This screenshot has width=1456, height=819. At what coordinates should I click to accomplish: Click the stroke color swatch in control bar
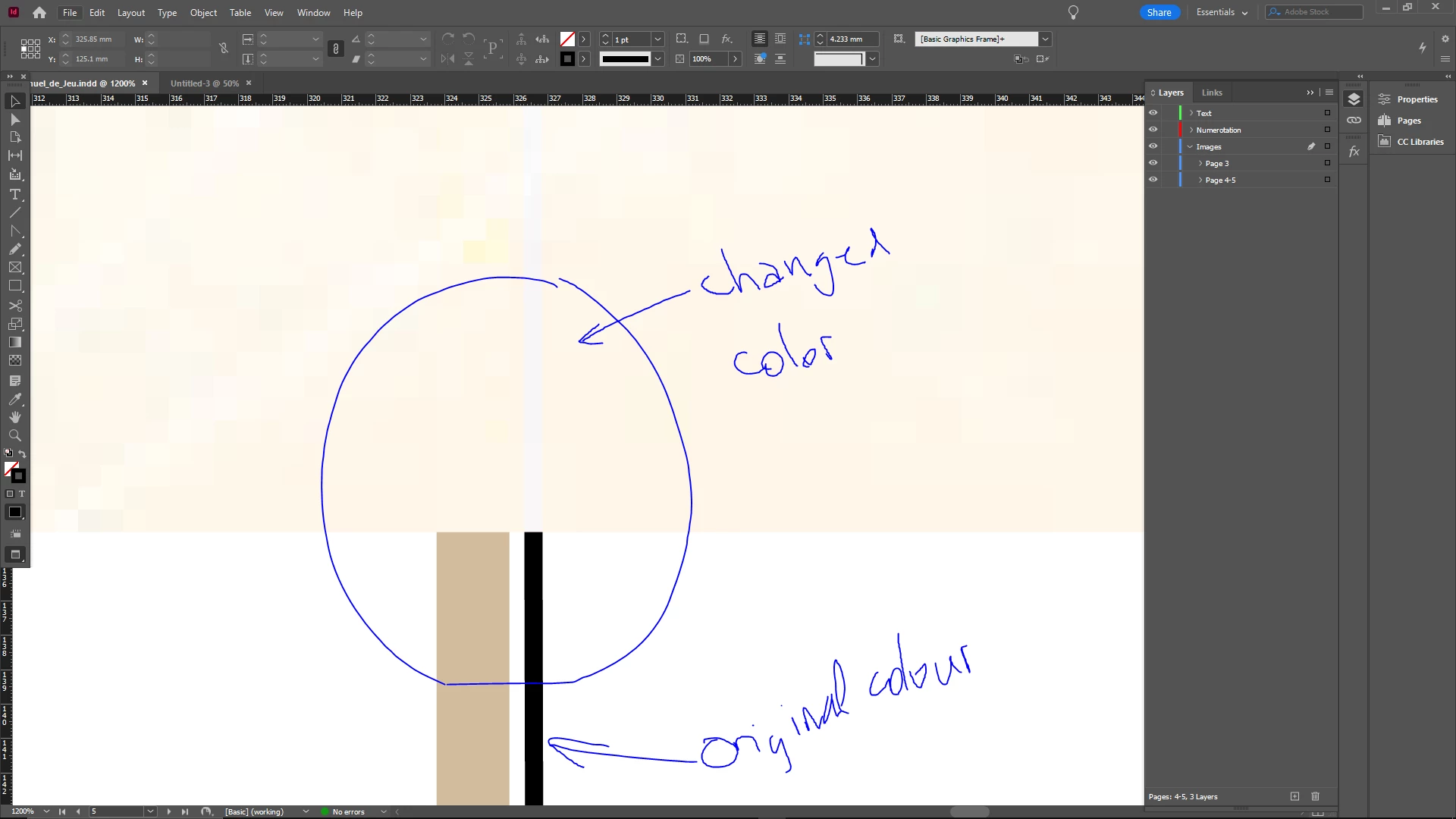coord(567,59)
